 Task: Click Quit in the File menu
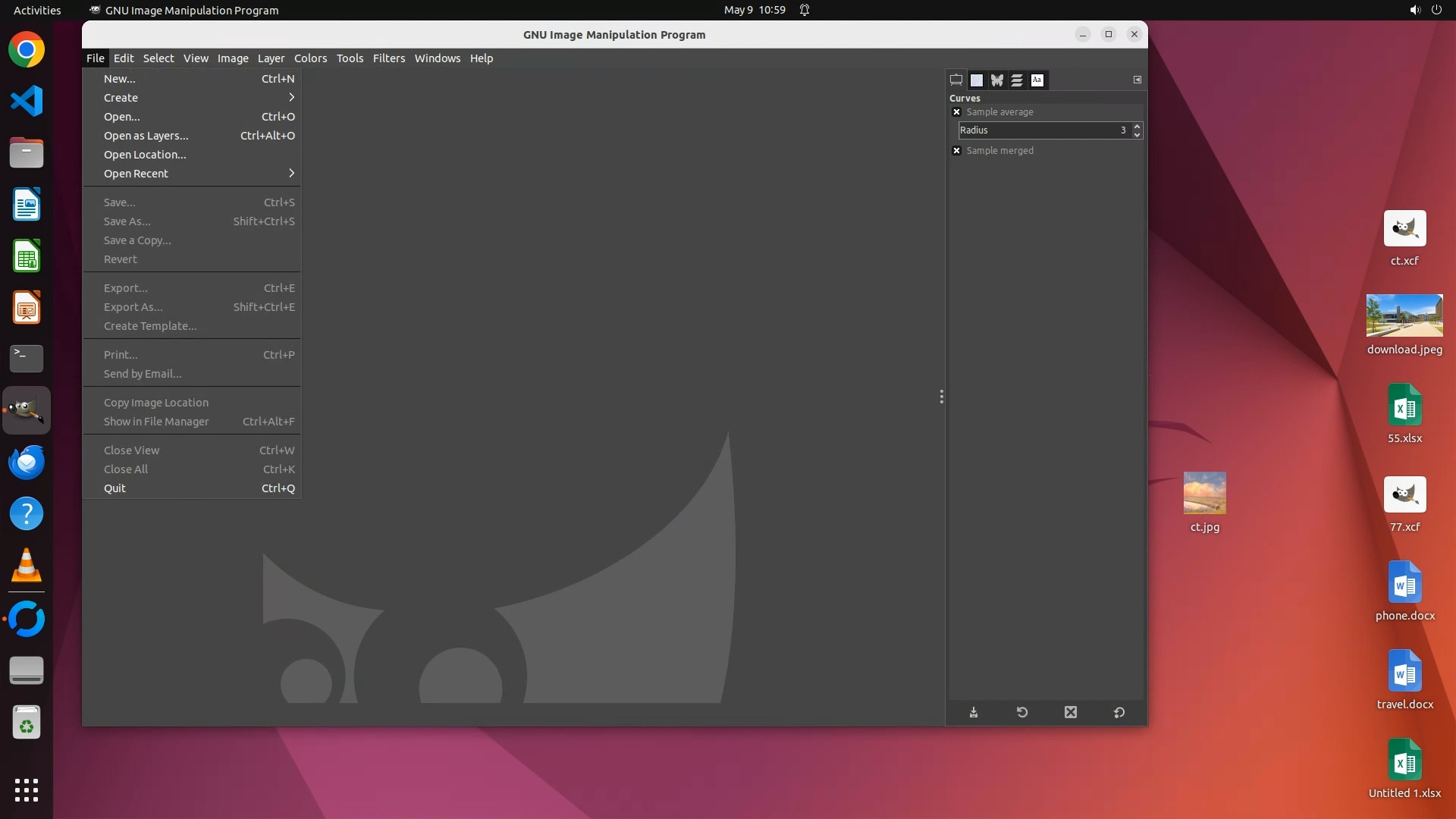[x=115, y=488]
